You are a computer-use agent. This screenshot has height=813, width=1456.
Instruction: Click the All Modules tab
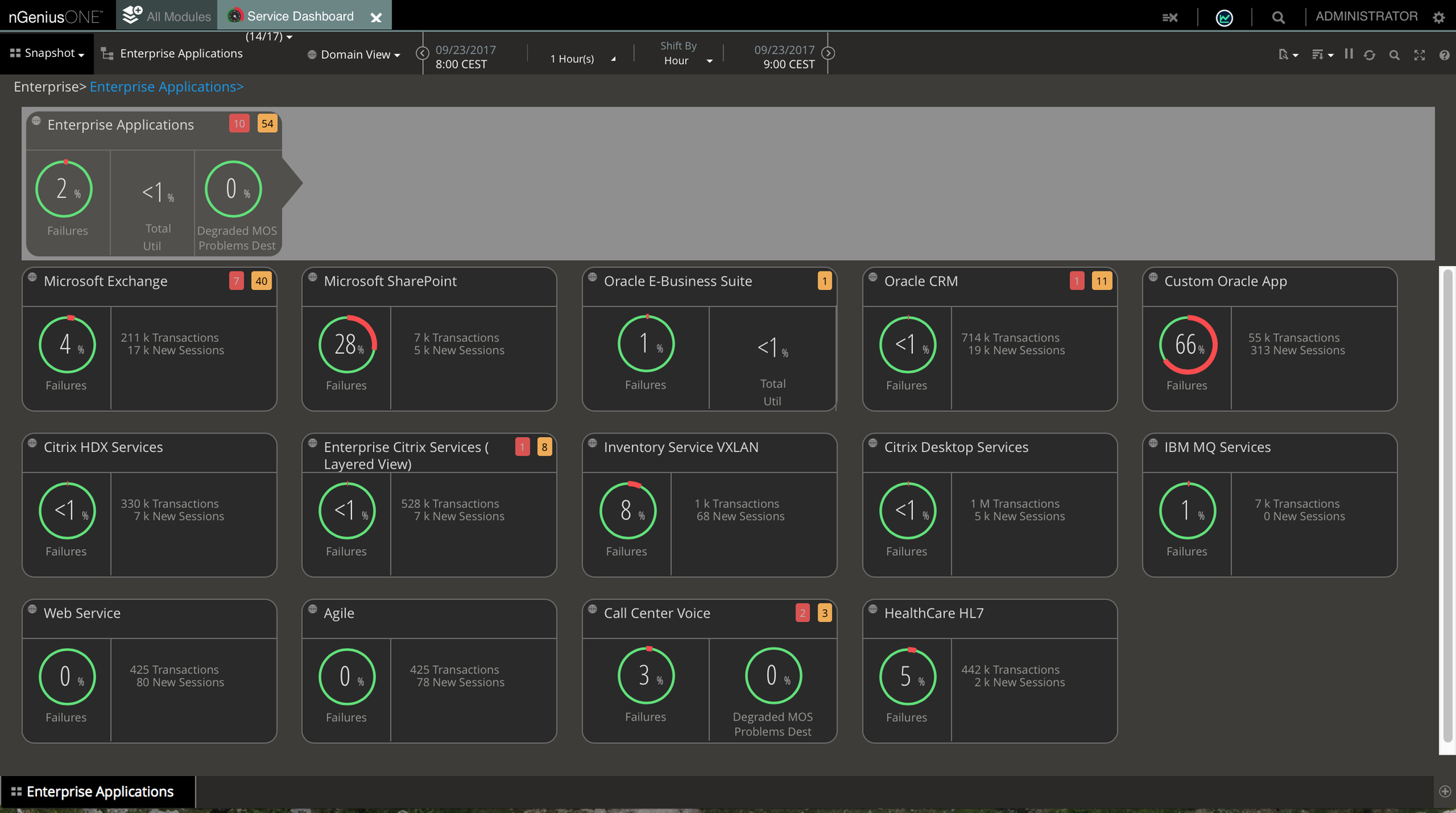pyautogui.click(x=167, y=16)
